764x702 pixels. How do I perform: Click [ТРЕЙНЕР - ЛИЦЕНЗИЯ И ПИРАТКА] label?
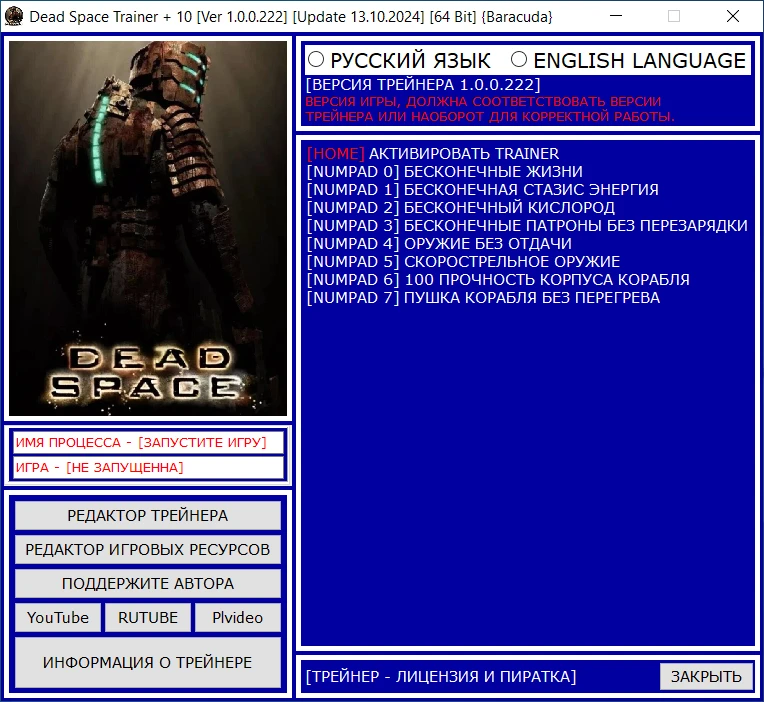tap(440, 677)
